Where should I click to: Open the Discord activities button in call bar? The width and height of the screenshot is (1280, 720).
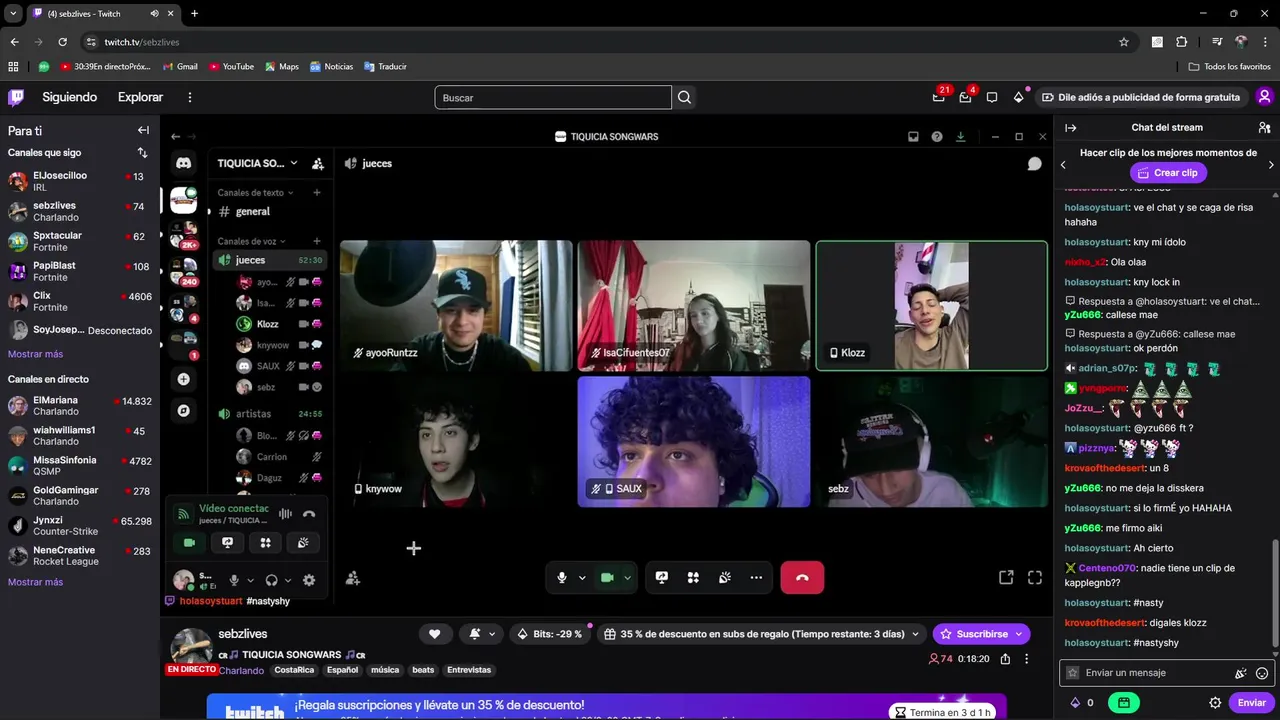(693, 577)
